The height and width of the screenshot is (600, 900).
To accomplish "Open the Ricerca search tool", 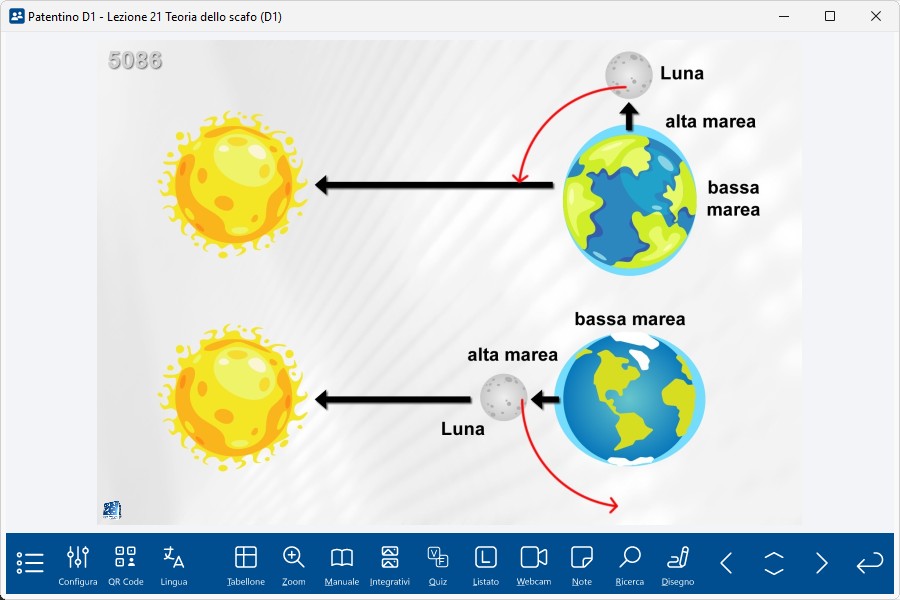I will (630, 564).
